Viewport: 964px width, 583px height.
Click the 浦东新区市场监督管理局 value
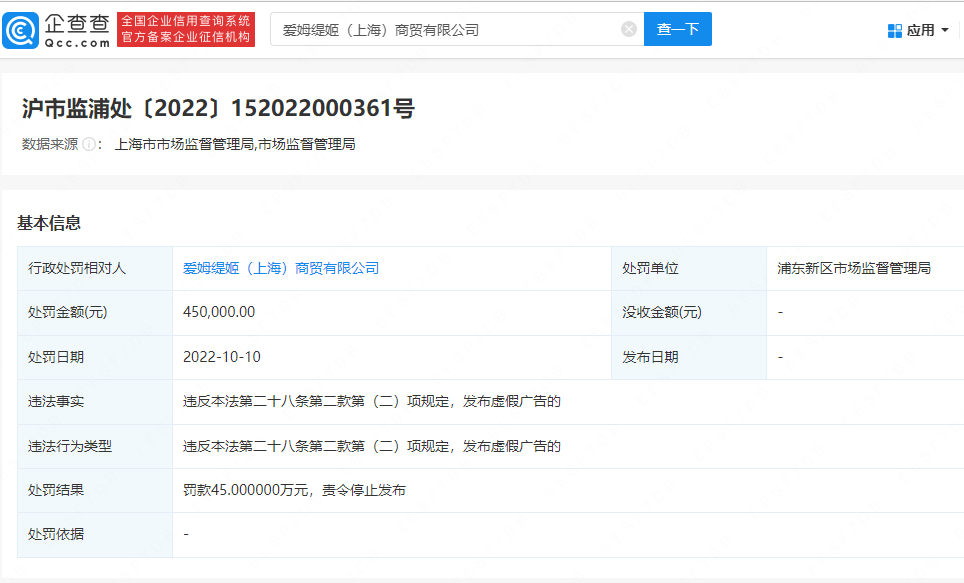click(x=854, y=268)
